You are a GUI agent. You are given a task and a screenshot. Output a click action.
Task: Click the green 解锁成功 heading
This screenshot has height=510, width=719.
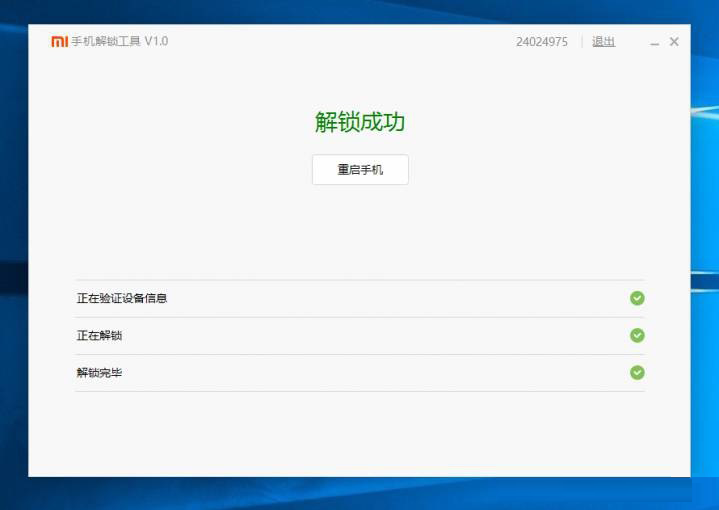(360, 122)
